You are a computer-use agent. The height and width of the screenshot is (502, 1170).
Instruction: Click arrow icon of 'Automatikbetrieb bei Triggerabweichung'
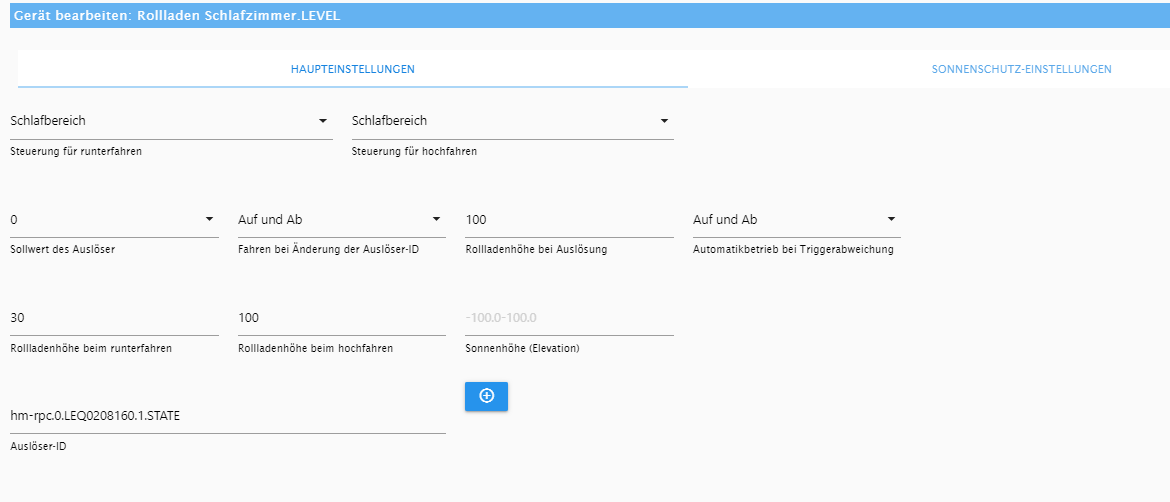(x=891, y=219)
